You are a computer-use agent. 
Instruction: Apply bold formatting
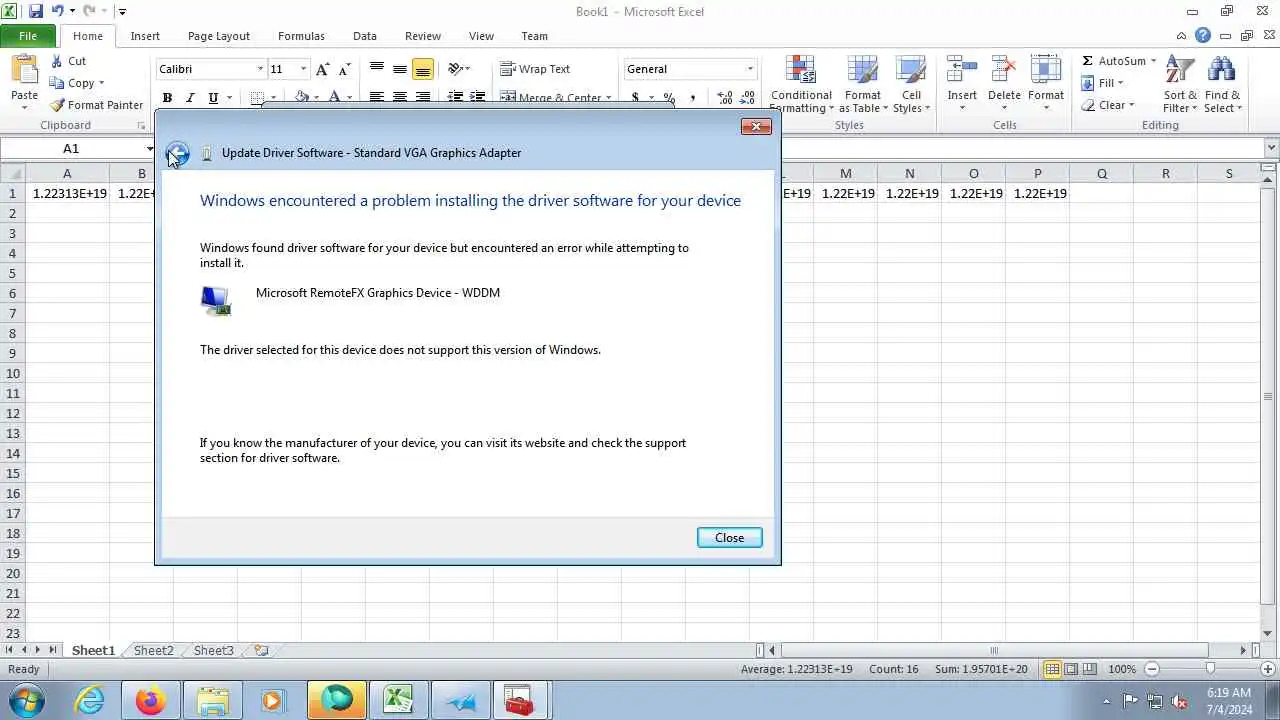point(167,98)
